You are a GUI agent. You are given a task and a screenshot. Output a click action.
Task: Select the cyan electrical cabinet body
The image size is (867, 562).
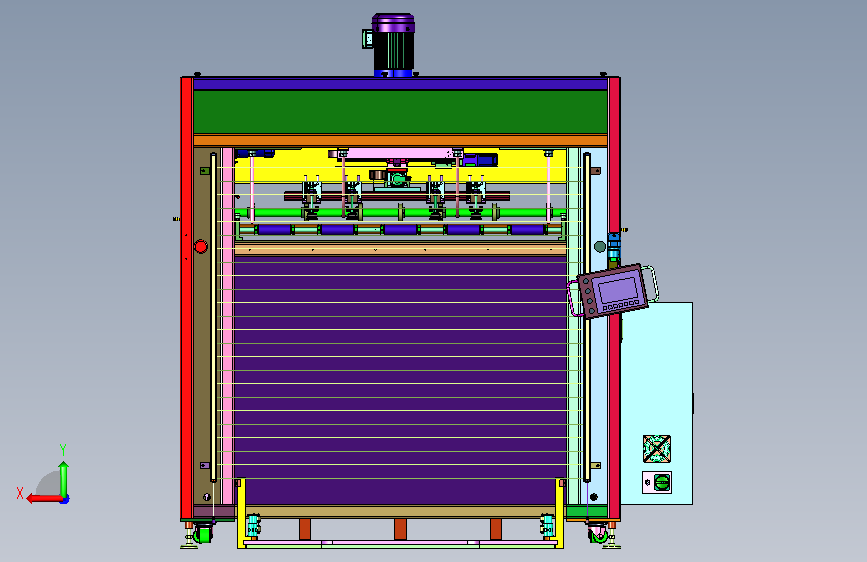tap(657, 403)
